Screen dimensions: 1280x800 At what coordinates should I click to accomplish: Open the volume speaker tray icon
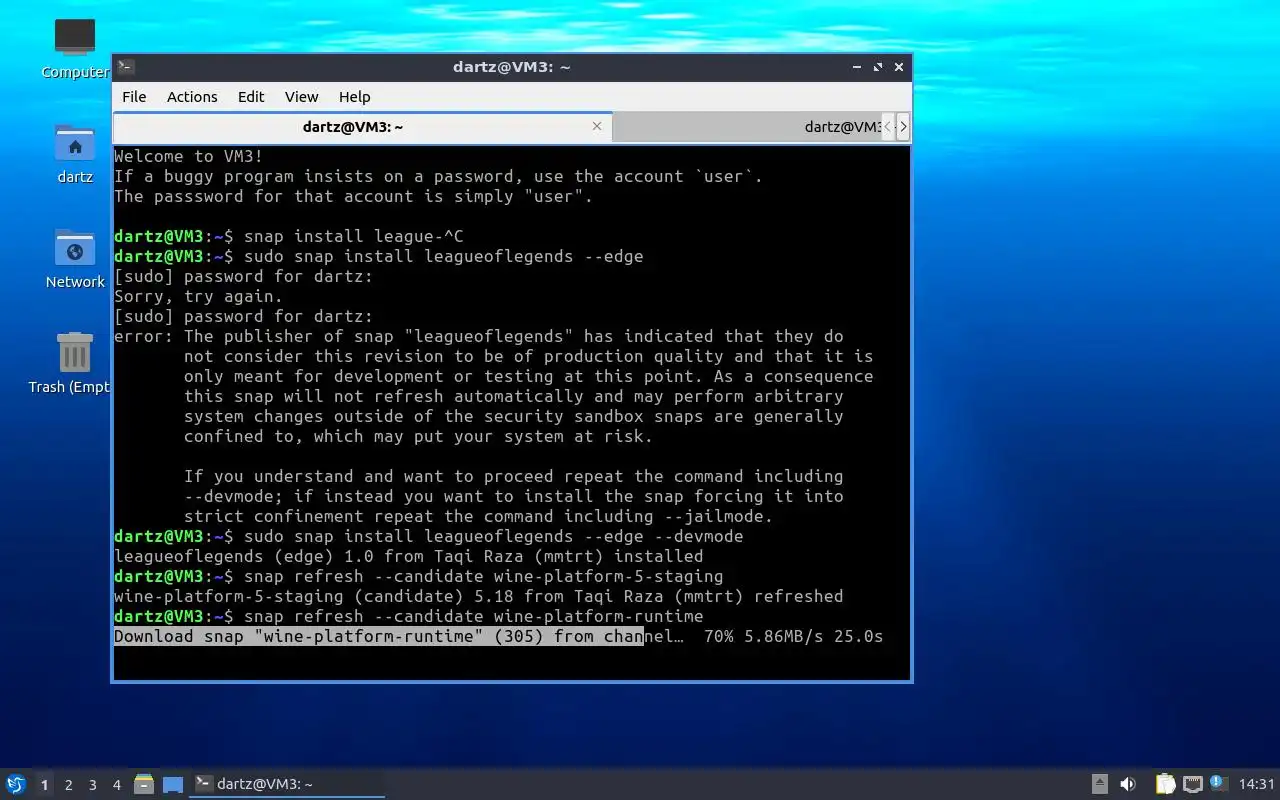pos(1128,784)
